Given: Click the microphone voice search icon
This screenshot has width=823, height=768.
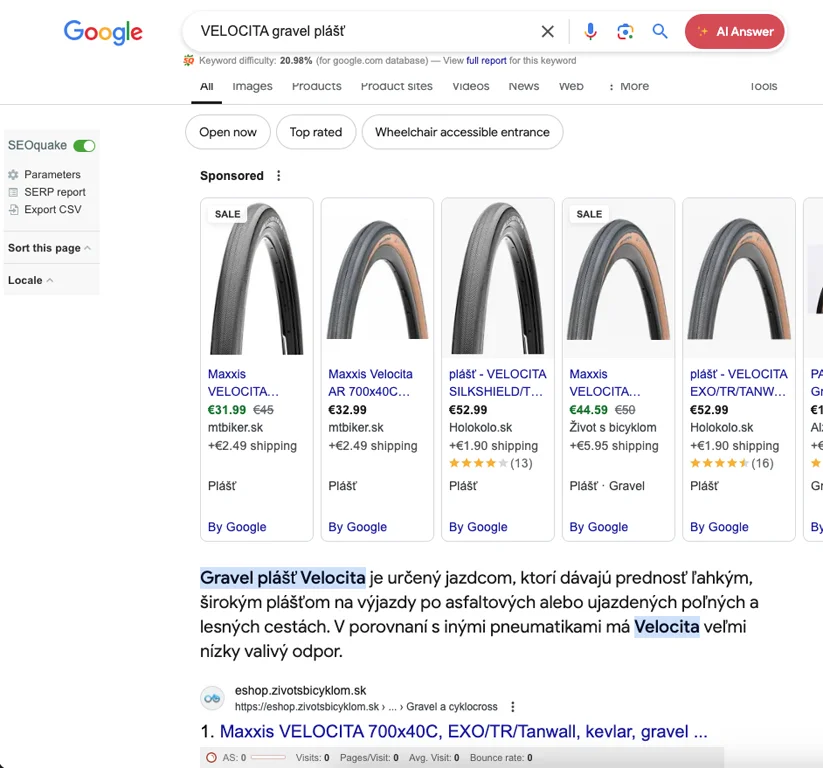Looking at the screenshot, I should coord(590,32).
